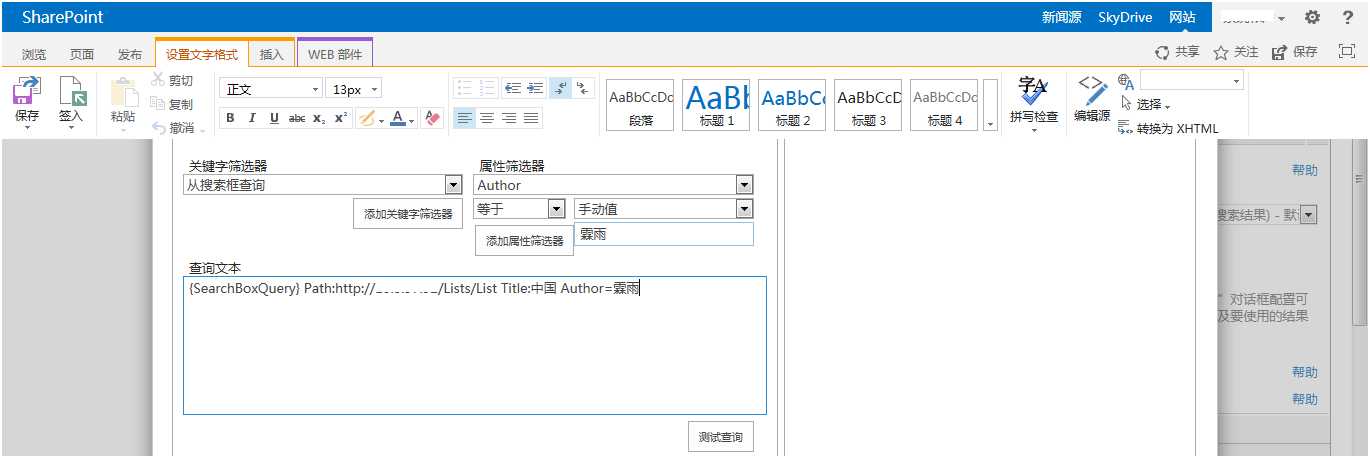This screenshot has height=456, width=1370.
Task: Open the highlight color dropdown arrow
Action: [380, 119]
